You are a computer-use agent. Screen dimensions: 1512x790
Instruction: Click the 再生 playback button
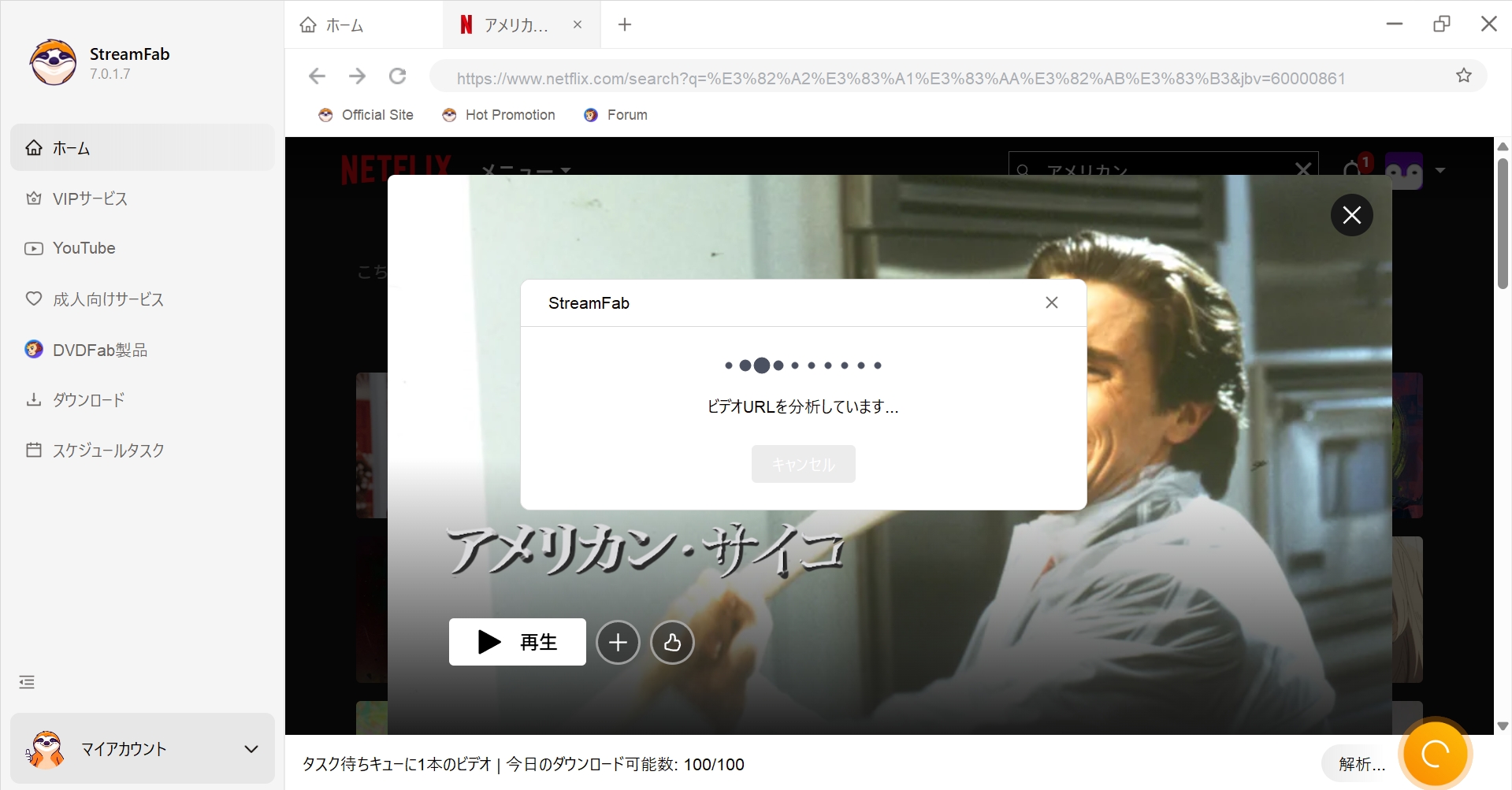tap(517, 642)
